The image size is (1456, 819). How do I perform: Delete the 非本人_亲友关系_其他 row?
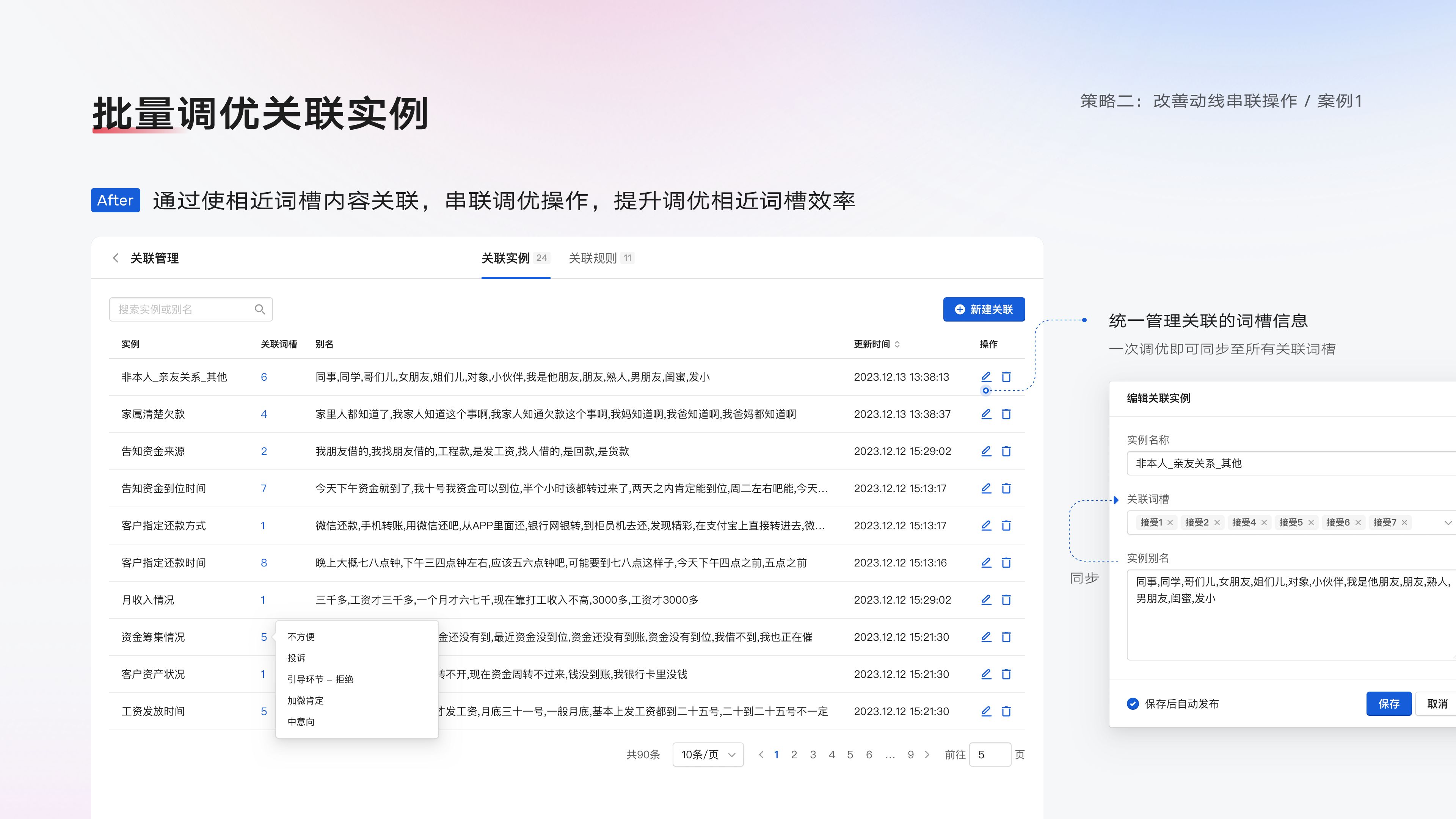[1006, 377]
